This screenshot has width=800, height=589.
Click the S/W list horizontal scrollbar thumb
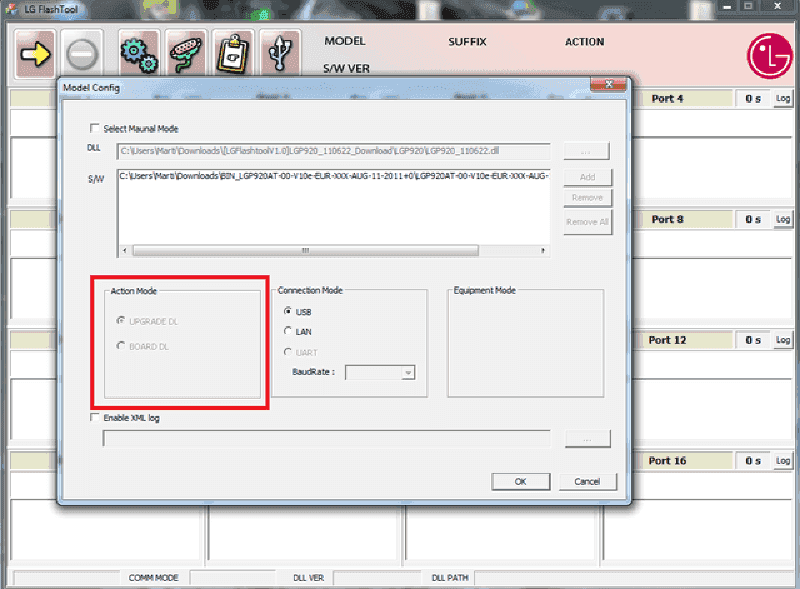[306, 251]
